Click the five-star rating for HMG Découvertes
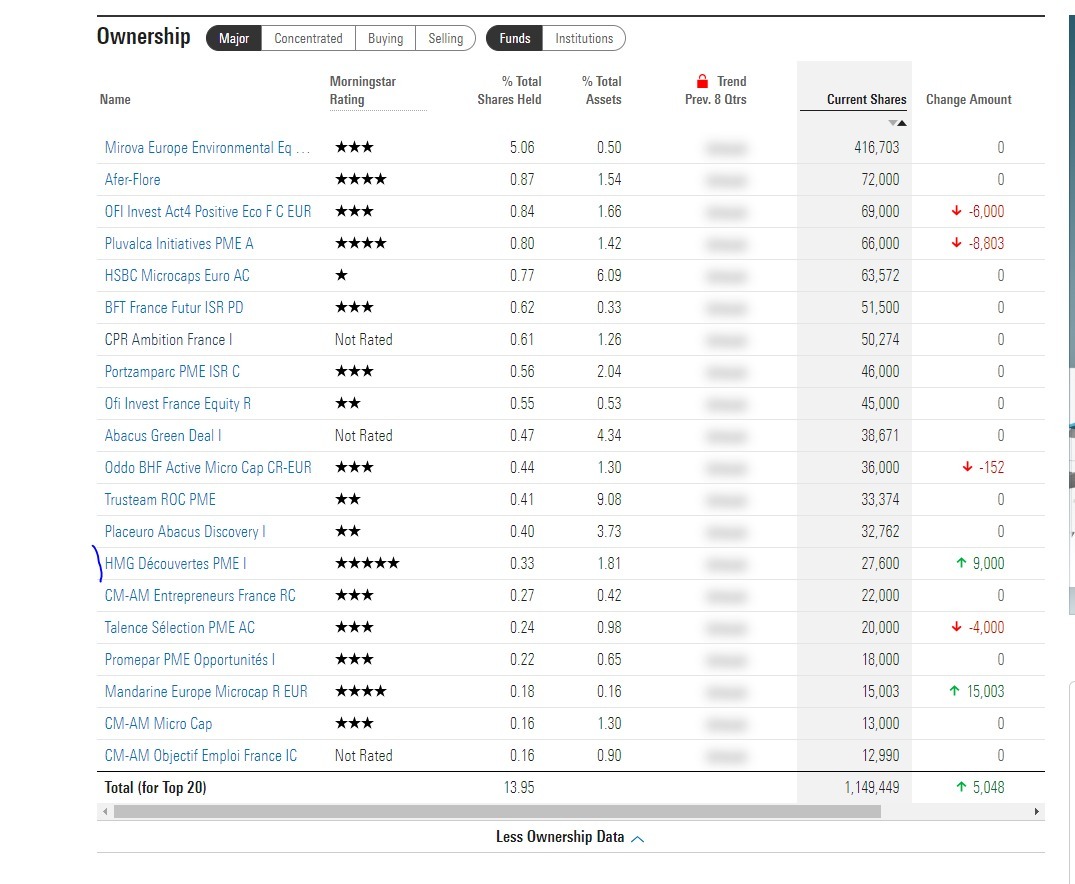The height and width of the screenshot is (884, 1075). coord(367,564)
